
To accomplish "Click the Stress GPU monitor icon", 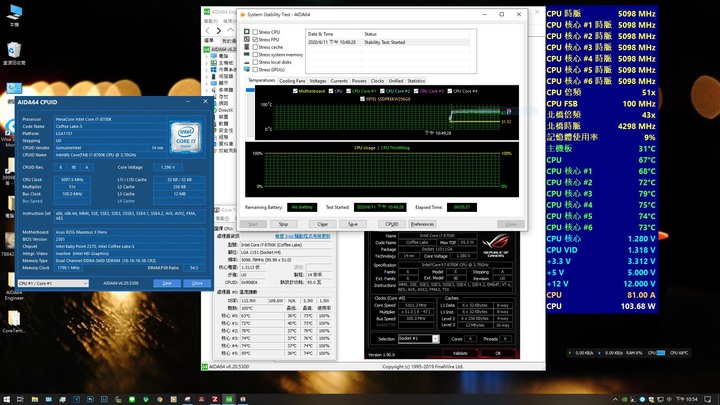I will (x=247, y=69).
